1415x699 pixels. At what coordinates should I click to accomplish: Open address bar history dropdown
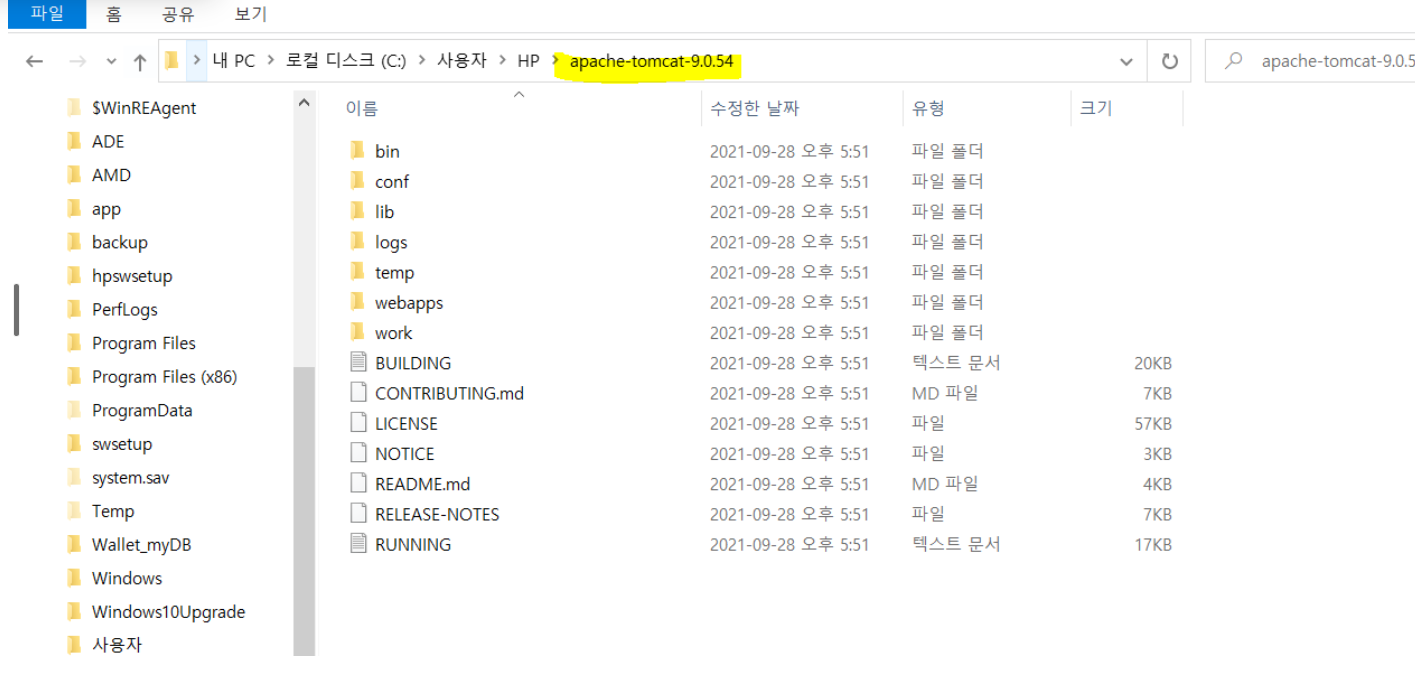(x=1127, y=62)
